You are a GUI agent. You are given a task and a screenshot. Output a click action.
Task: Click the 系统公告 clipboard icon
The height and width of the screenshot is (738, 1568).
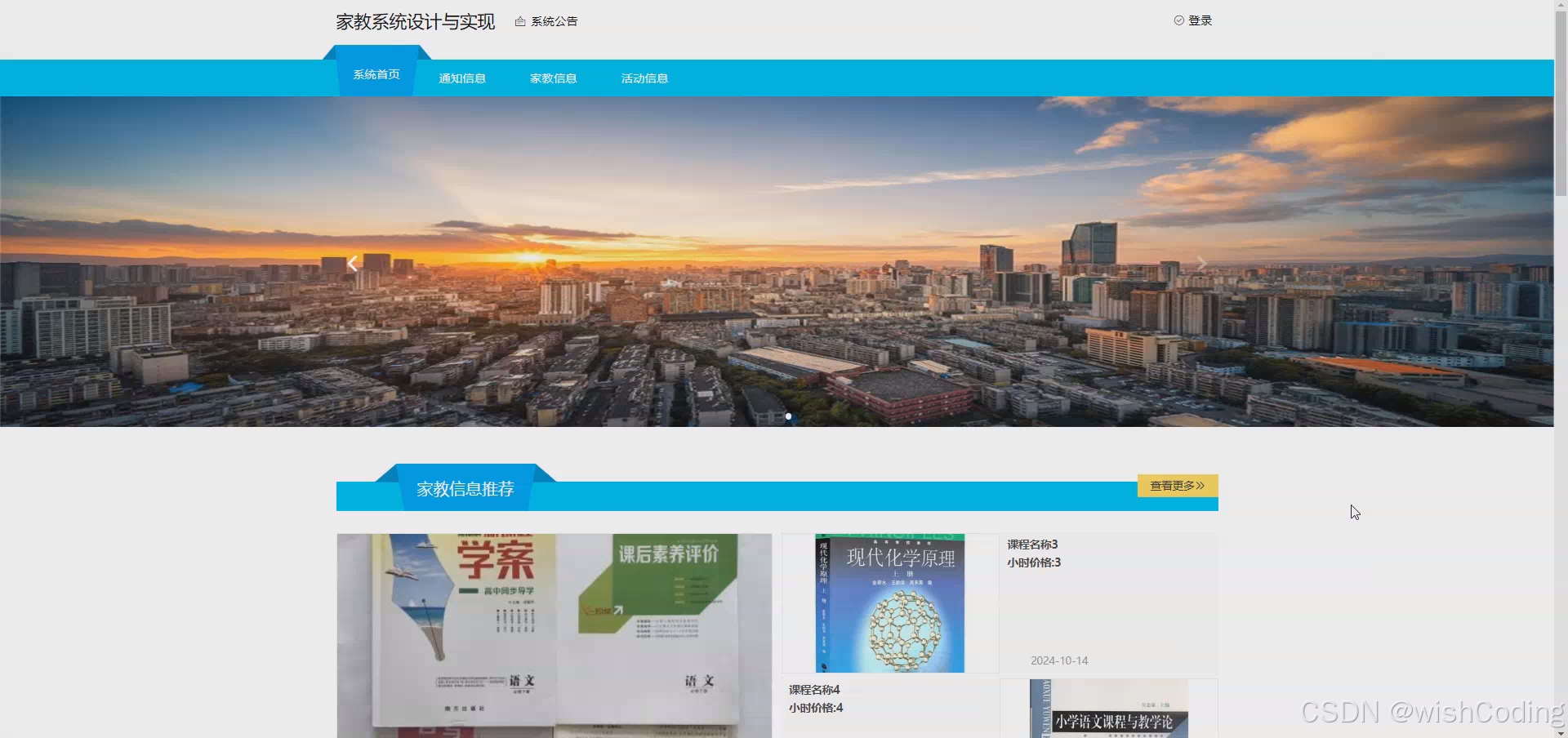point(520,21)
